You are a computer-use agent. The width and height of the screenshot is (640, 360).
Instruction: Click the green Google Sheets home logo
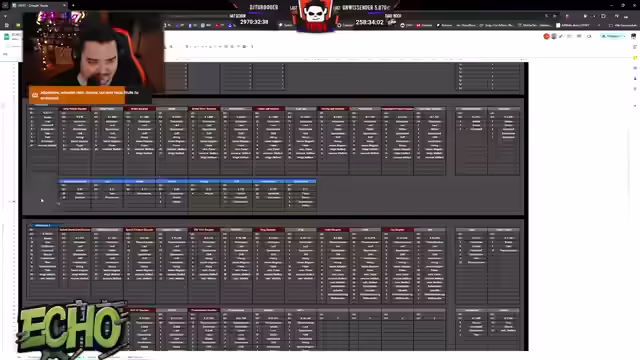click(x=7, y=37)
